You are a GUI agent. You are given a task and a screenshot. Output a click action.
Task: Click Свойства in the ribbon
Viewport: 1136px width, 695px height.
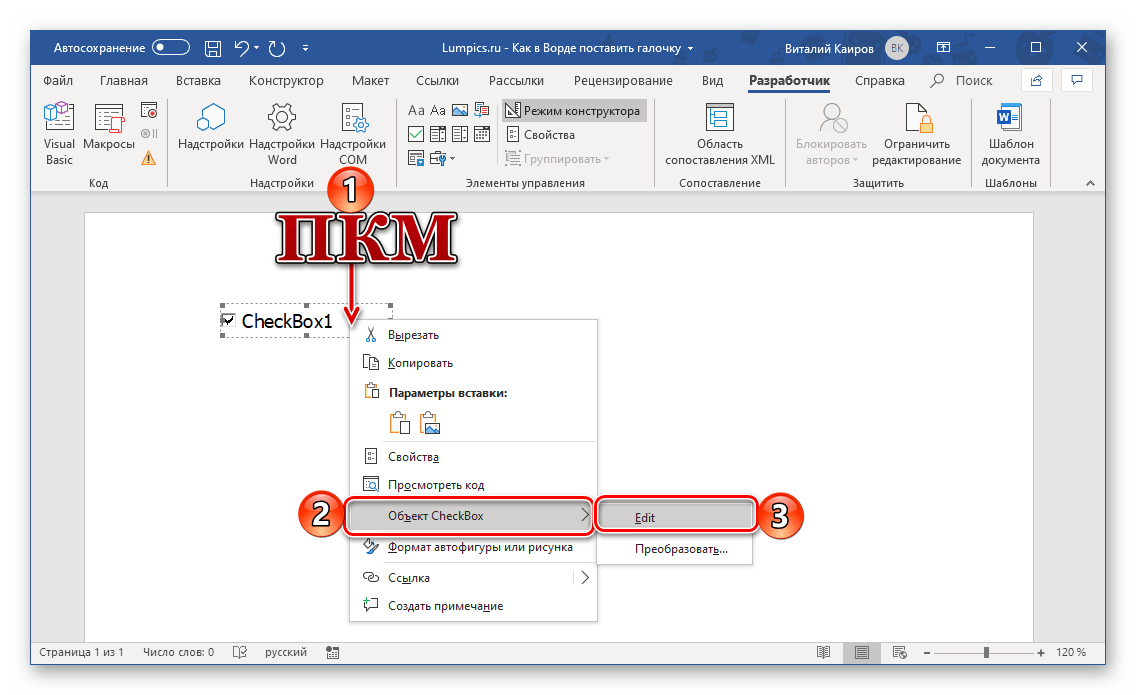point(540,135)
